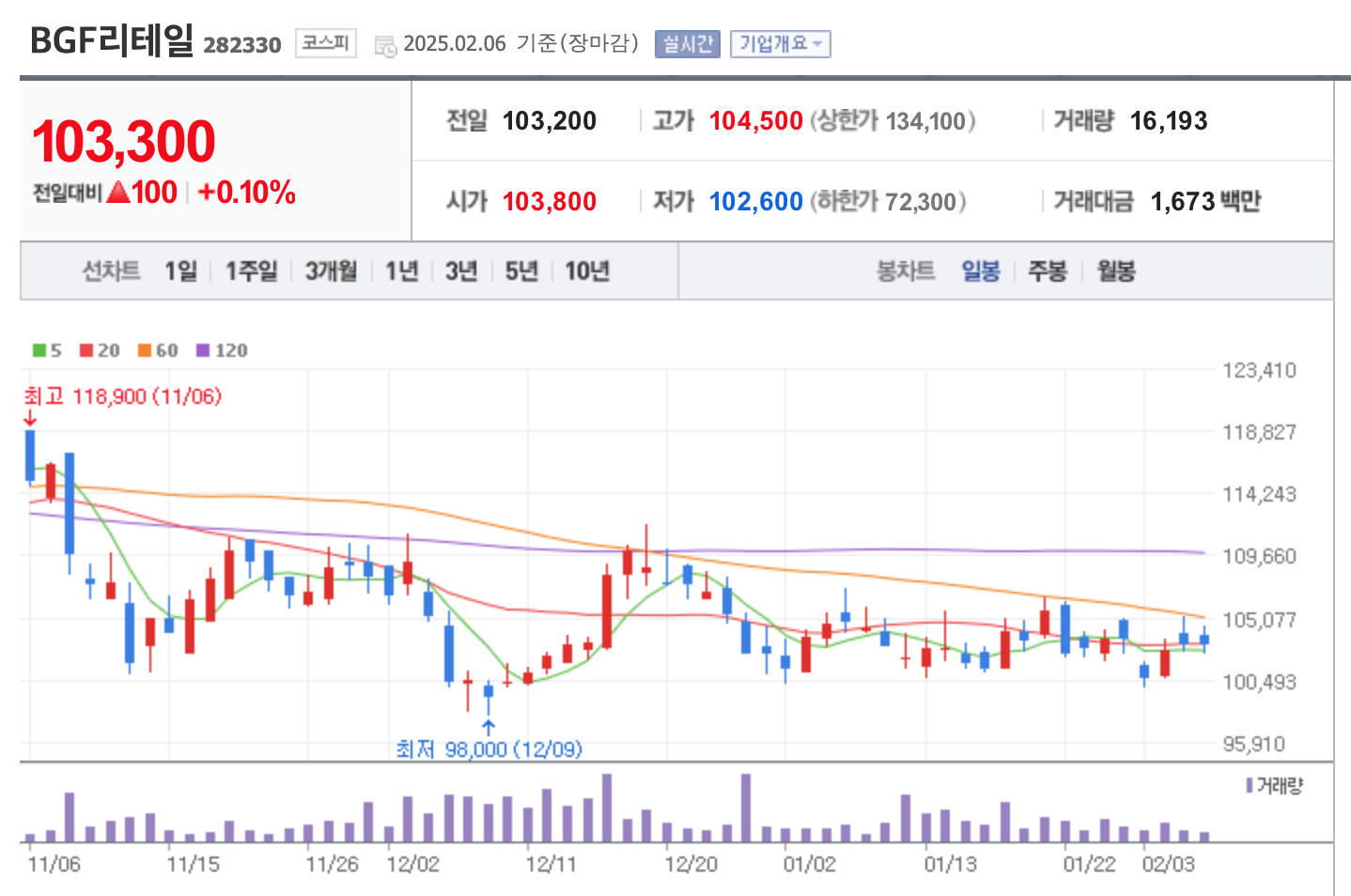This screenshot has width=1351, height=896.
Task: Click the purple 120-day moving average legend swatch
Action: tap(203, 350)
